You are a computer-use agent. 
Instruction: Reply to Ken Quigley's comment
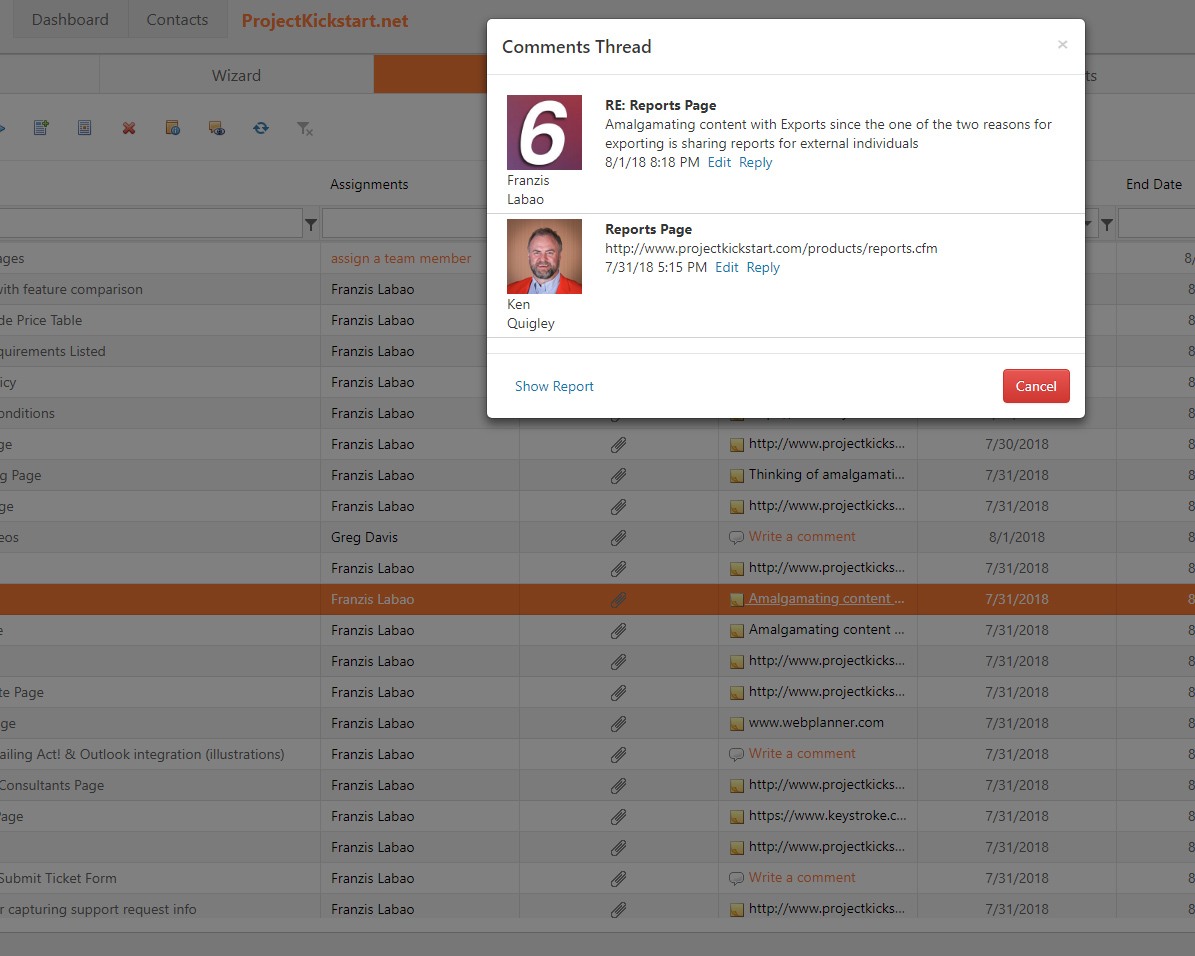(763, 268)
